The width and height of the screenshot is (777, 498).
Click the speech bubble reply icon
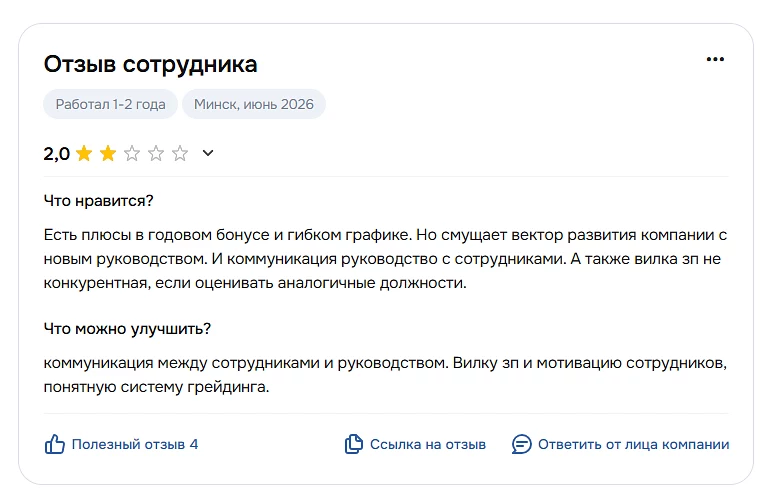(x=521, y=444)
